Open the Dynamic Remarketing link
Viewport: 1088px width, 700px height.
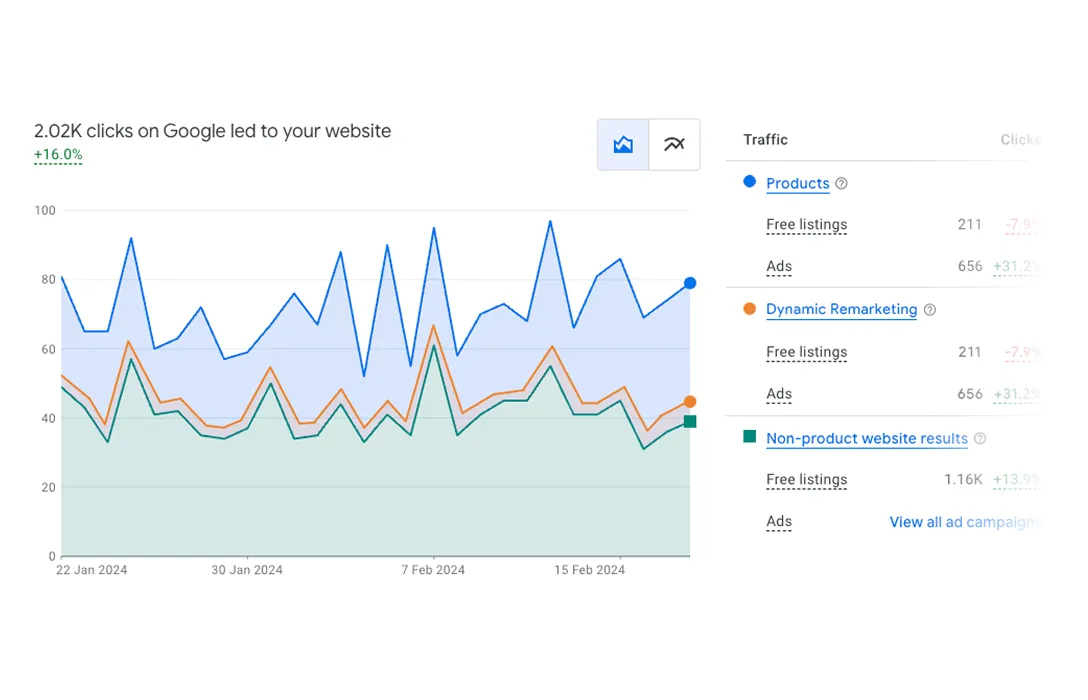841,309
